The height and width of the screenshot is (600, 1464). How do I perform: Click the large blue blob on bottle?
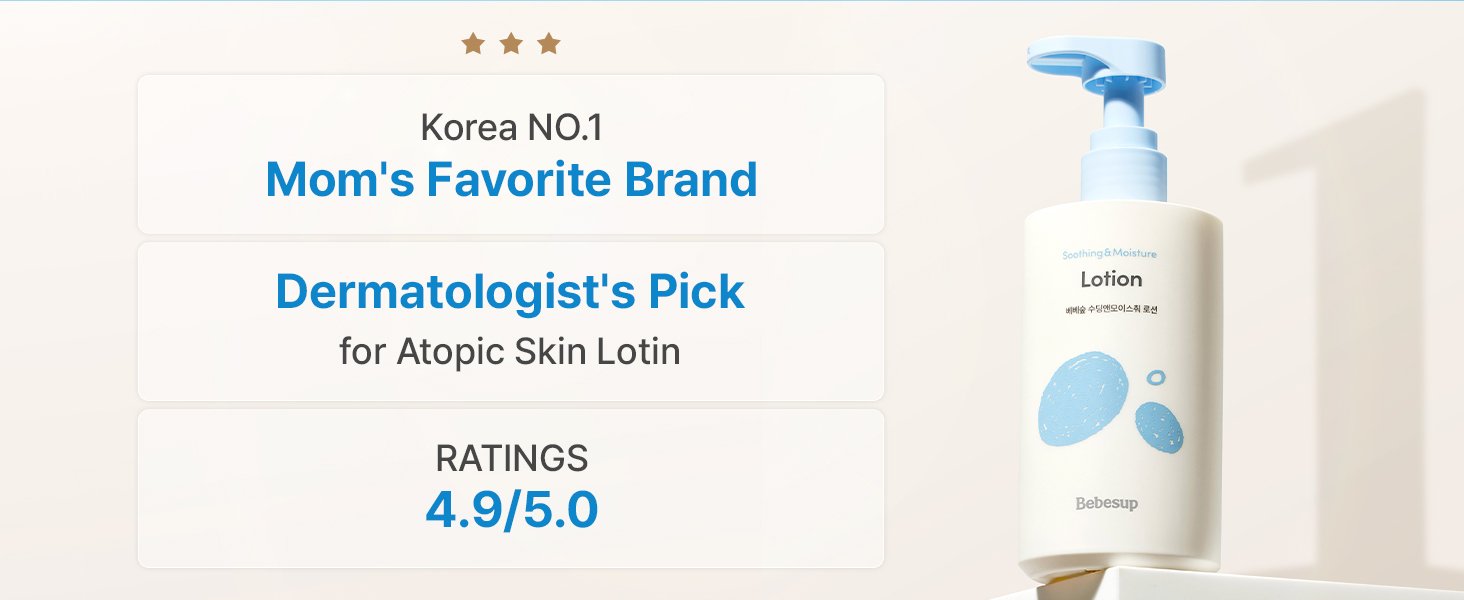coord(1083,398)
